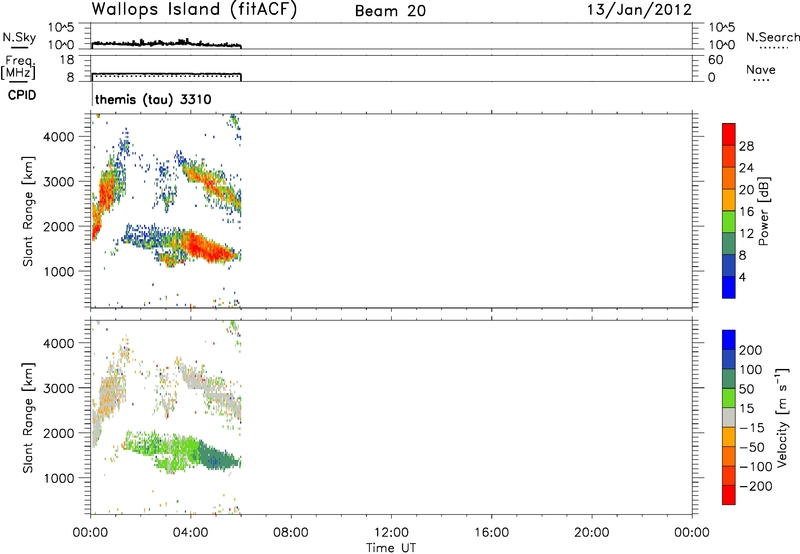
Task: Click the blue bottom of the power colorbar
Action: 729,287
